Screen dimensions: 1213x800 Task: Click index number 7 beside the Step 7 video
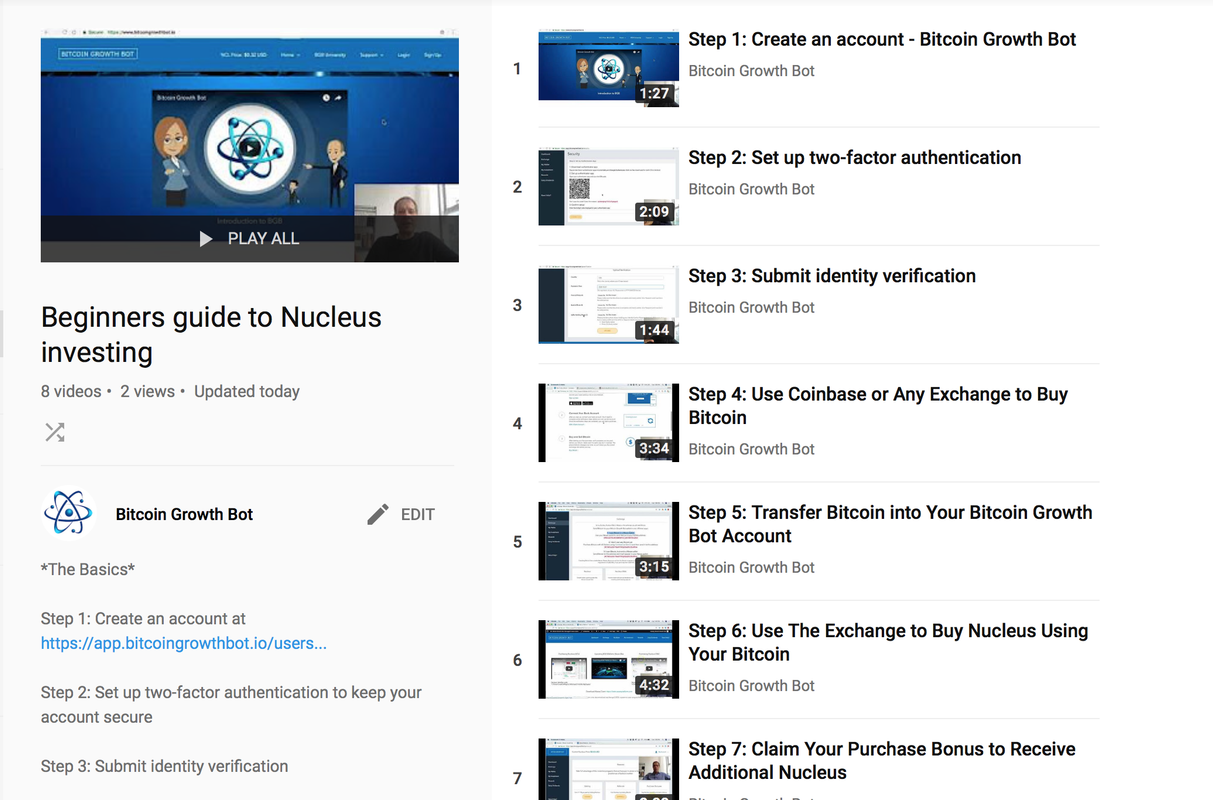coord(517,779)
